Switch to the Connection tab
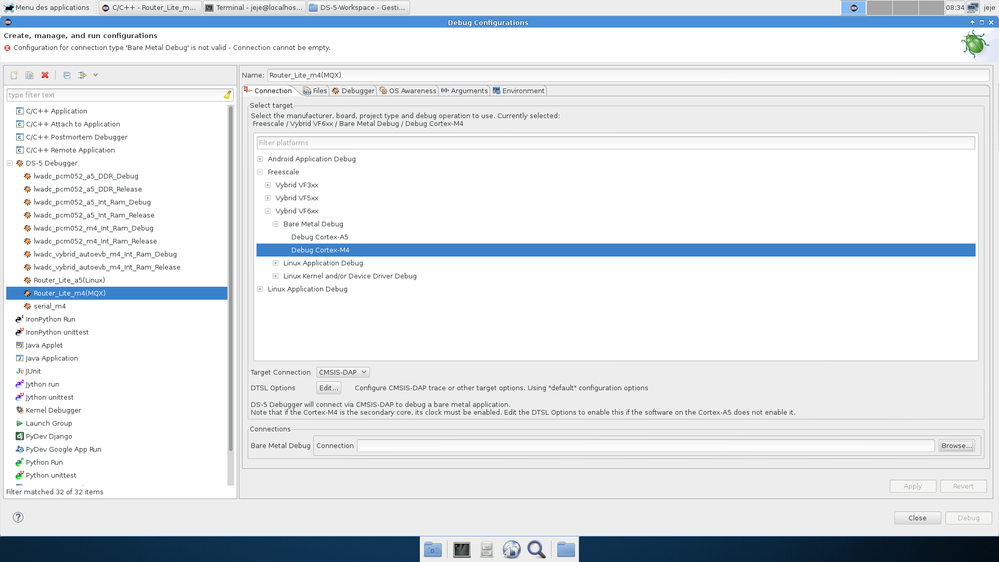This screenshot has height=562, width=999. [x=268, y=90]
